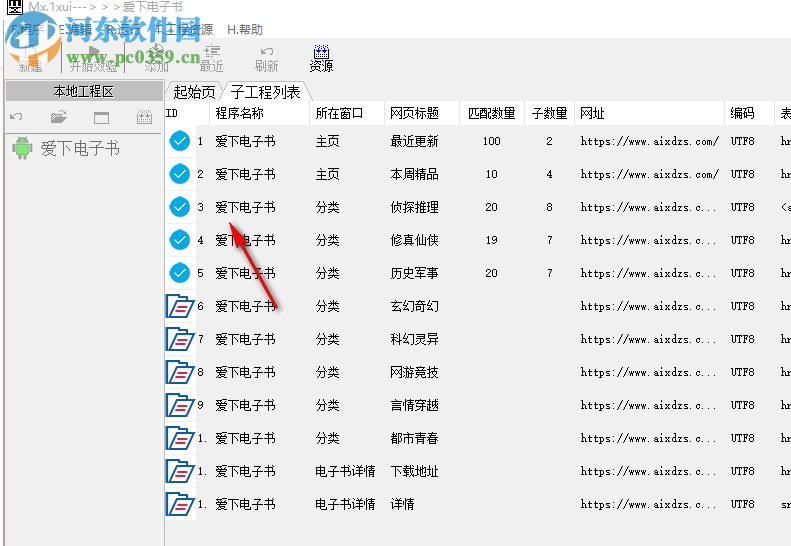Screen dimensions: 791x546
Task: Open the P.工程资源 menu
Action: tap(183, 30)
